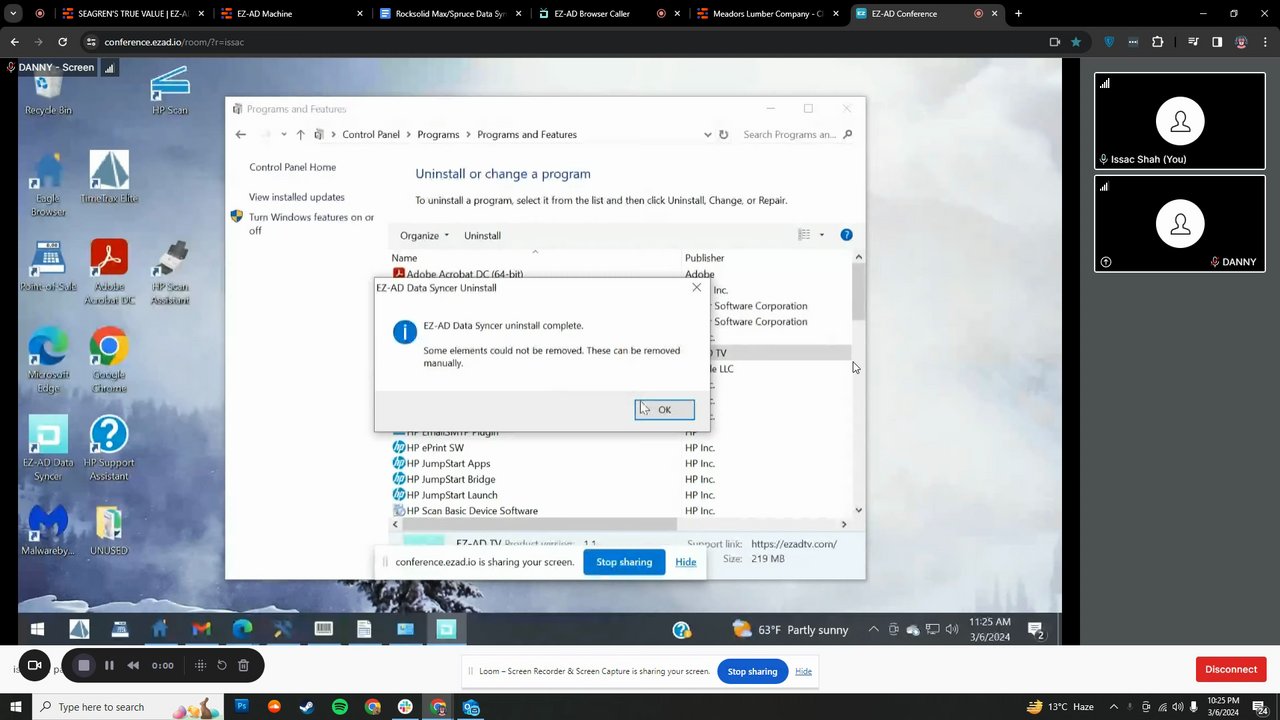Viewport: 1280px width, 720px height.
Task: Click the Search Programs input field
Action: coord(790,134)
